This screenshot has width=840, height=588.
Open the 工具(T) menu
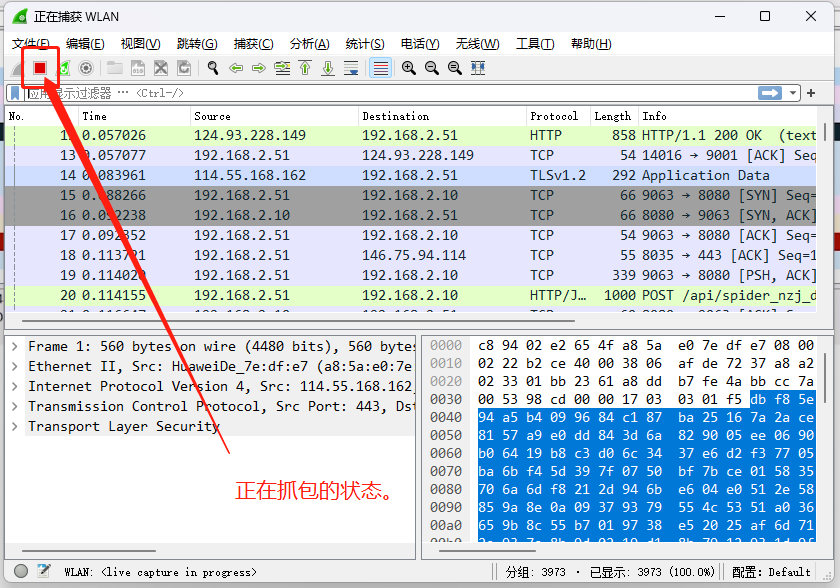(x=535, y=44)
